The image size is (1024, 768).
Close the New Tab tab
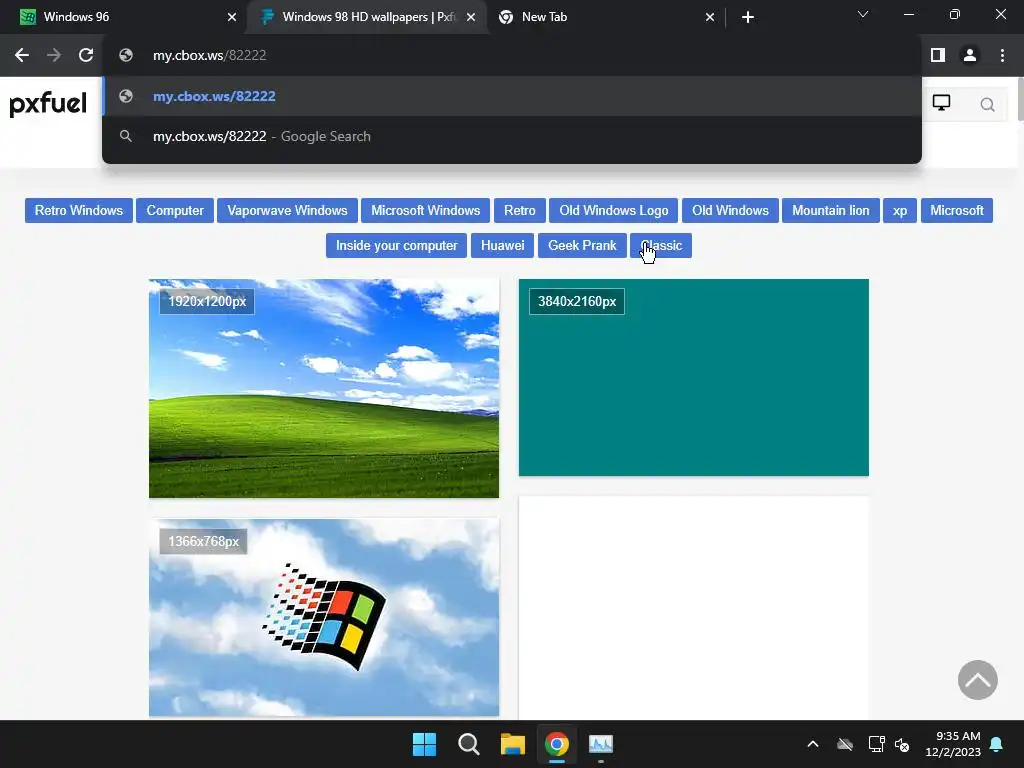pyautogui.click(x=710, y=17)
